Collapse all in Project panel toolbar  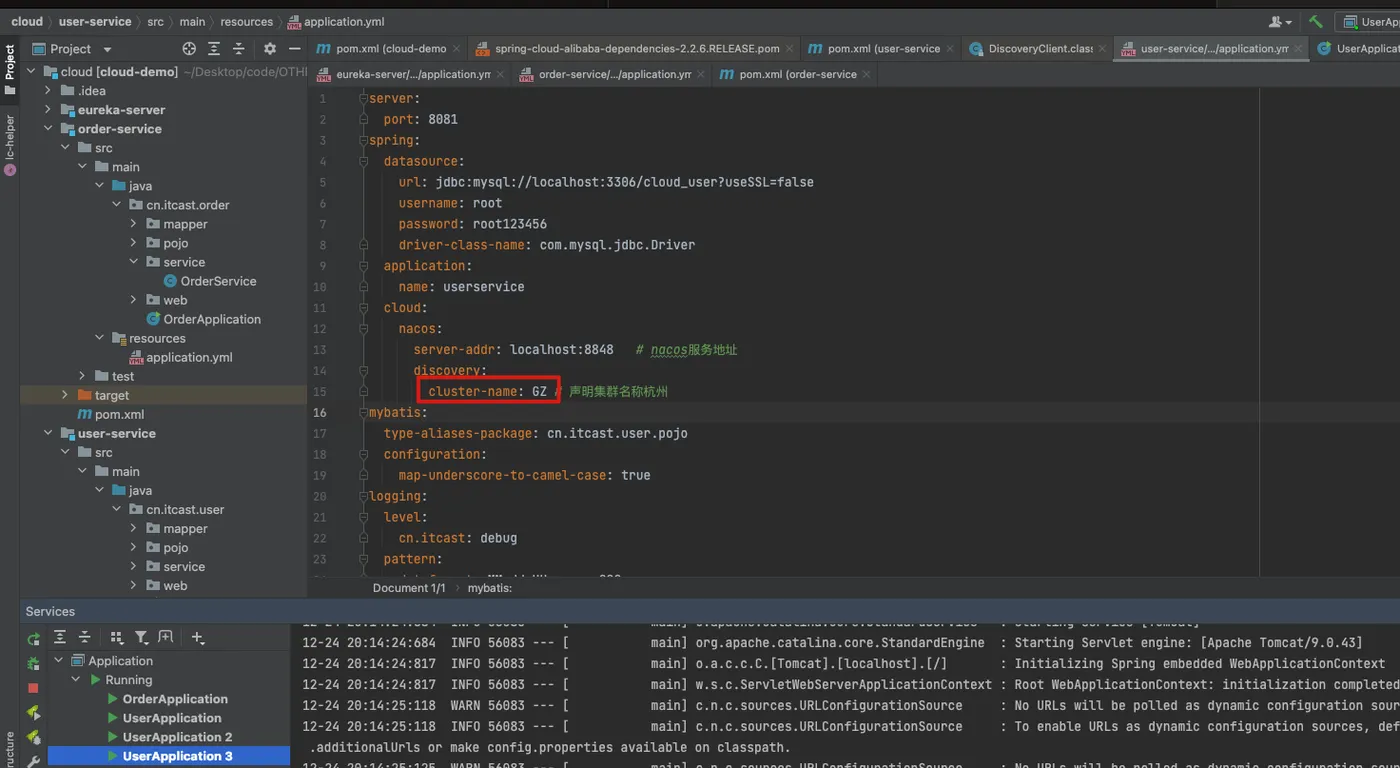click(x=239, y=49)
